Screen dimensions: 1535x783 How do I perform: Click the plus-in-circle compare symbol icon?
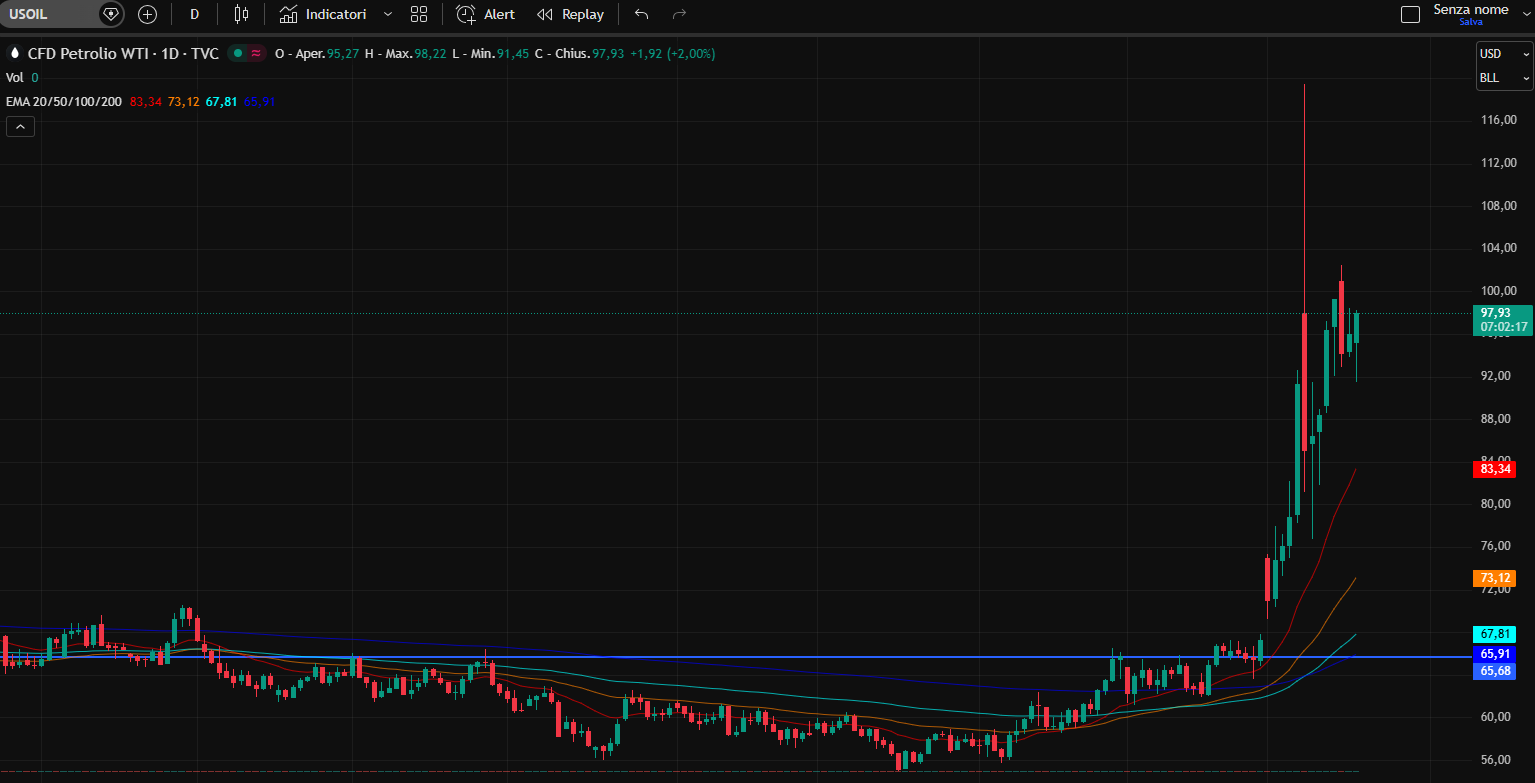coord(147,14)
